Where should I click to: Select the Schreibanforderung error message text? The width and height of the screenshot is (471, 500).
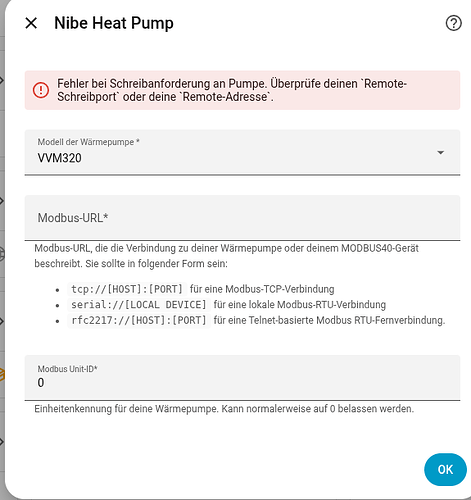point(232,90)
